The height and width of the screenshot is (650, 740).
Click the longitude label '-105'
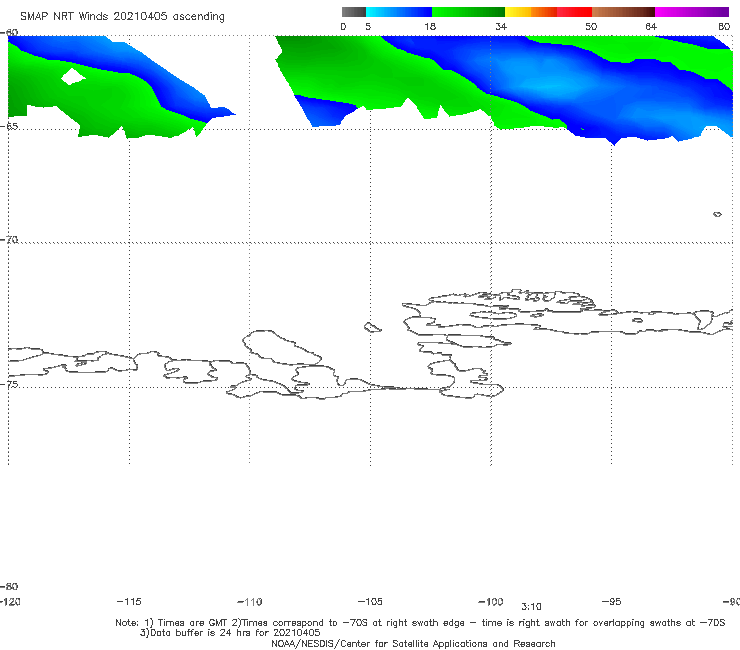tap(370, 602)
